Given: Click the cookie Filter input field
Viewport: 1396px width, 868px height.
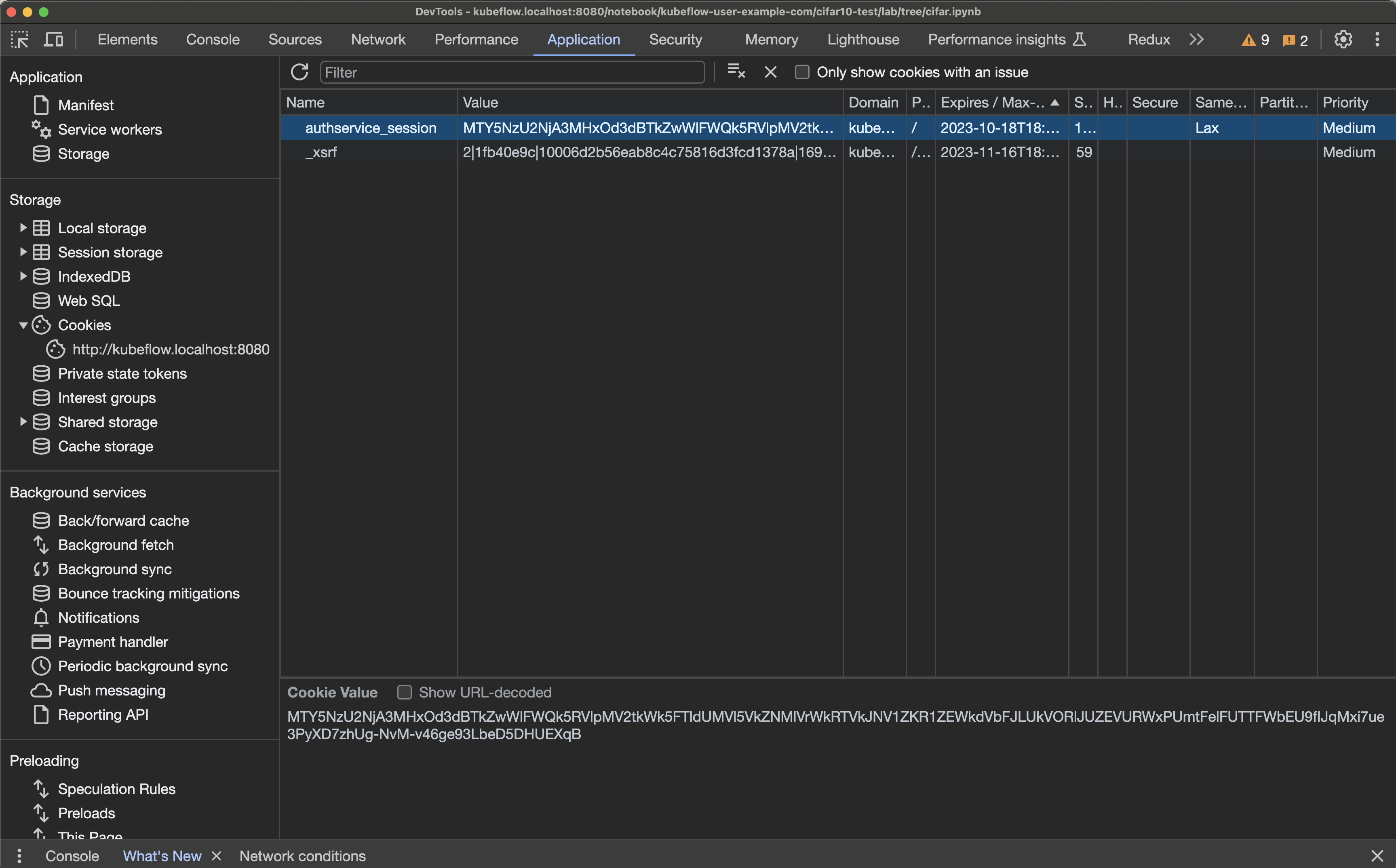Looking at the screenshot, I should pos(512,72).
